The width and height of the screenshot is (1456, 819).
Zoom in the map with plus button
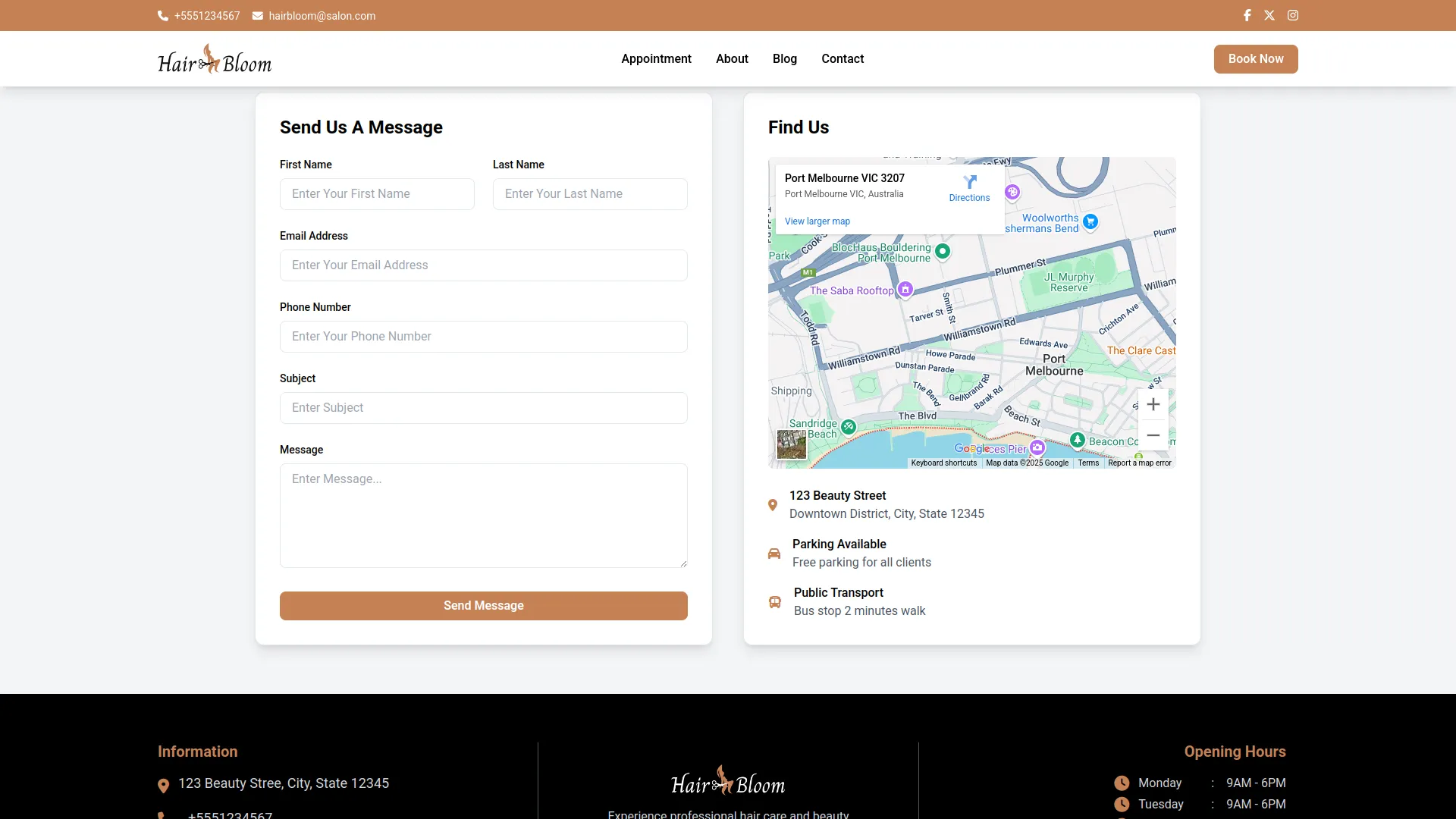[x=1153, y=404]
